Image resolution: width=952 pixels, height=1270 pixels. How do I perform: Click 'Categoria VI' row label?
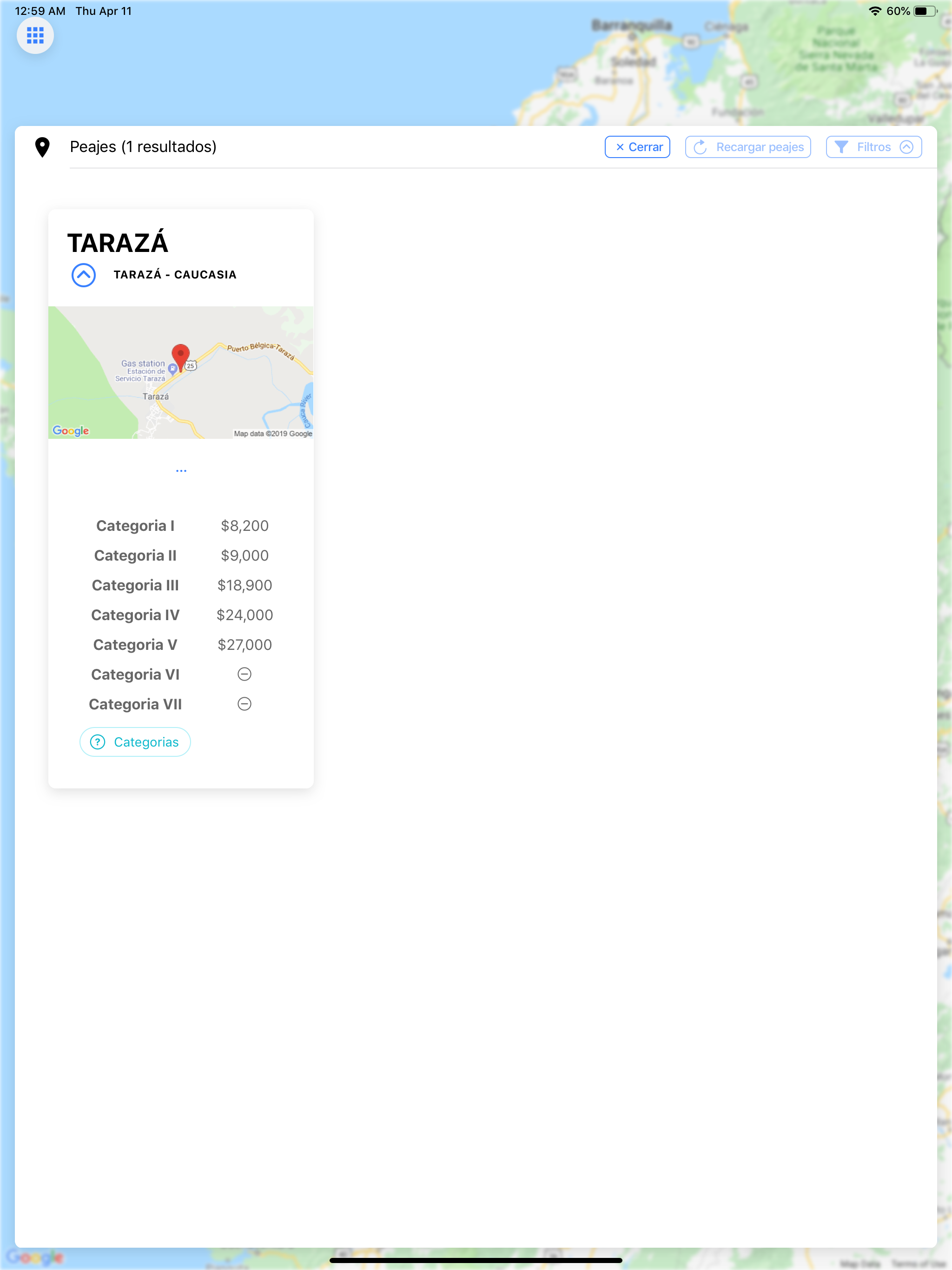(136, 675)
